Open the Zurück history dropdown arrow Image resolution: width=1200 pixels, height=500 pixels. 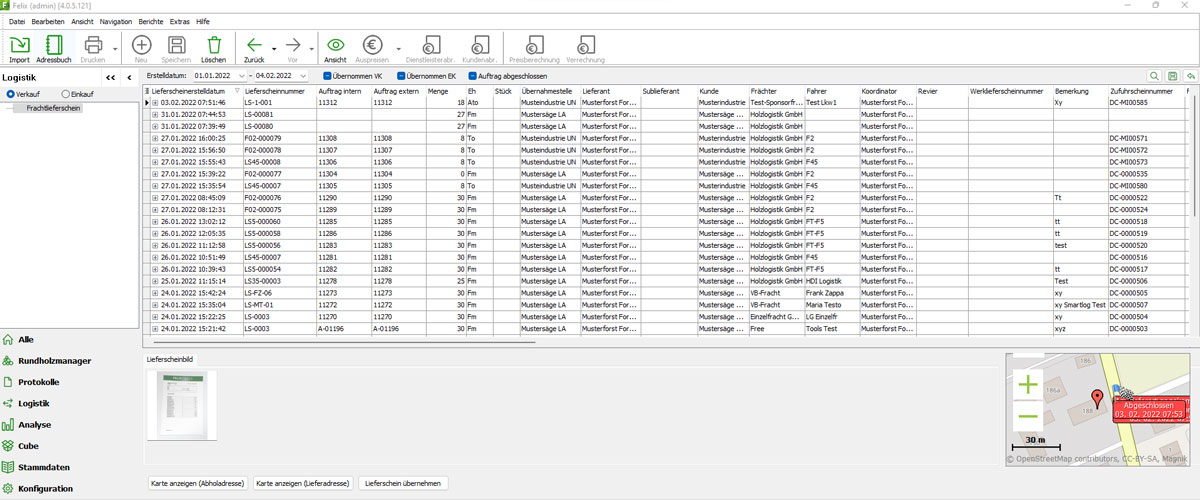click(273, 47)
